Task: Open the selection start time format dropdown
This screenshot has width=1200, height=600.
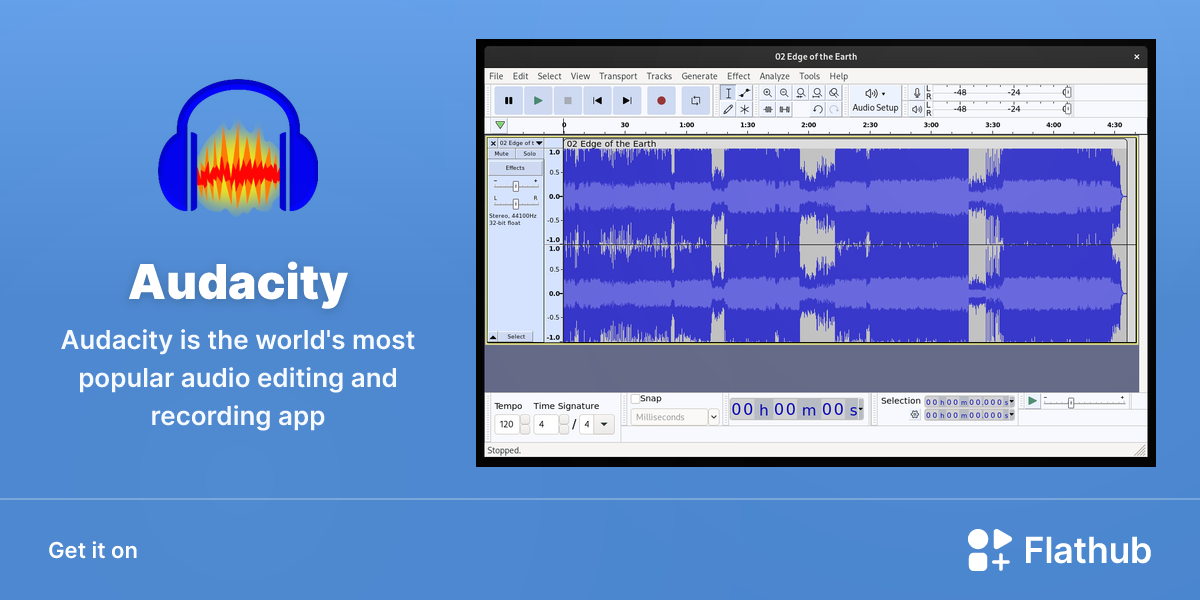Action: pyautogui.click(x=1011, y=402)
